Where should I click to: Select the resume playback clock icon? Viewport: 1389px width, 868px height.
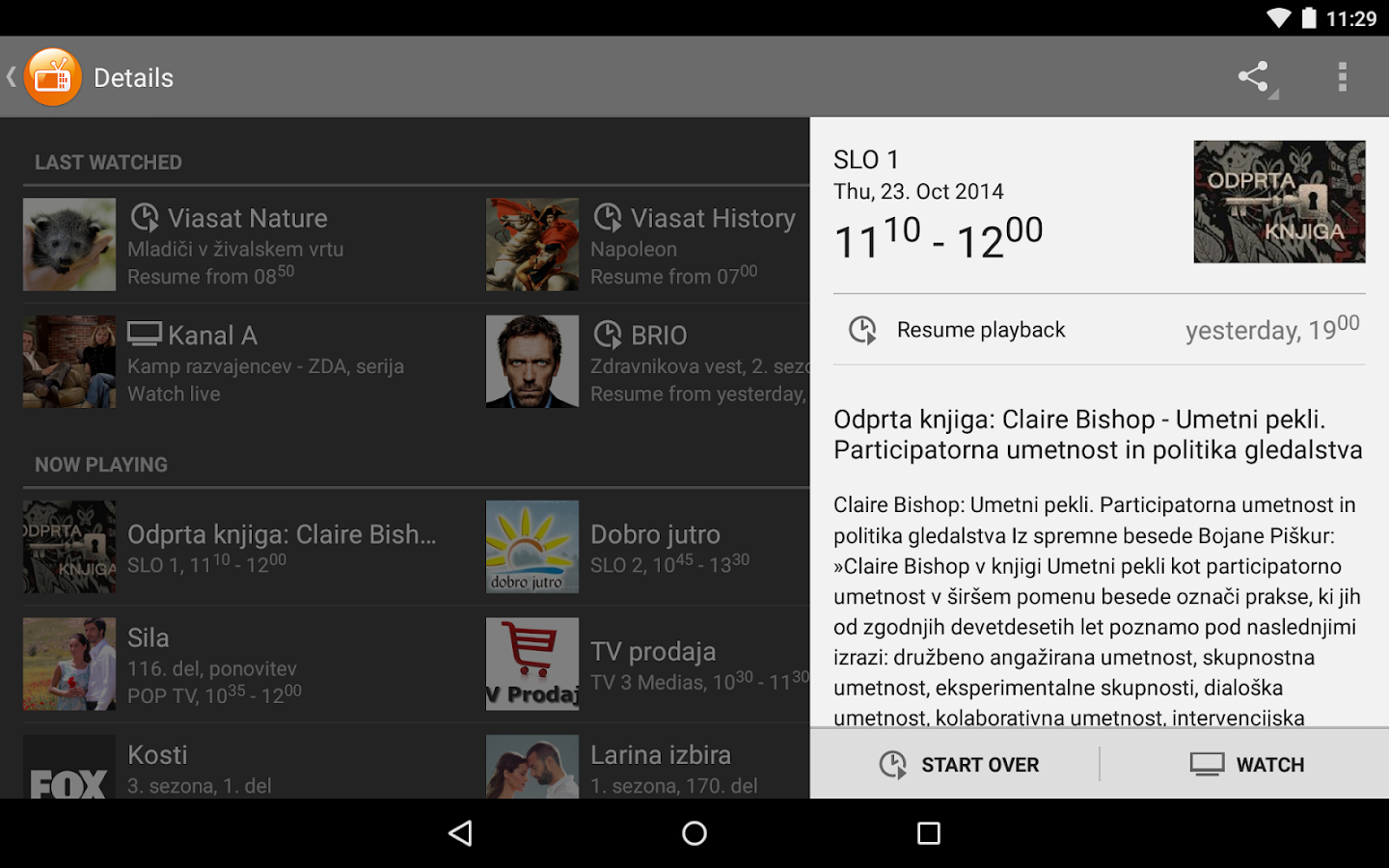[863, 330]
